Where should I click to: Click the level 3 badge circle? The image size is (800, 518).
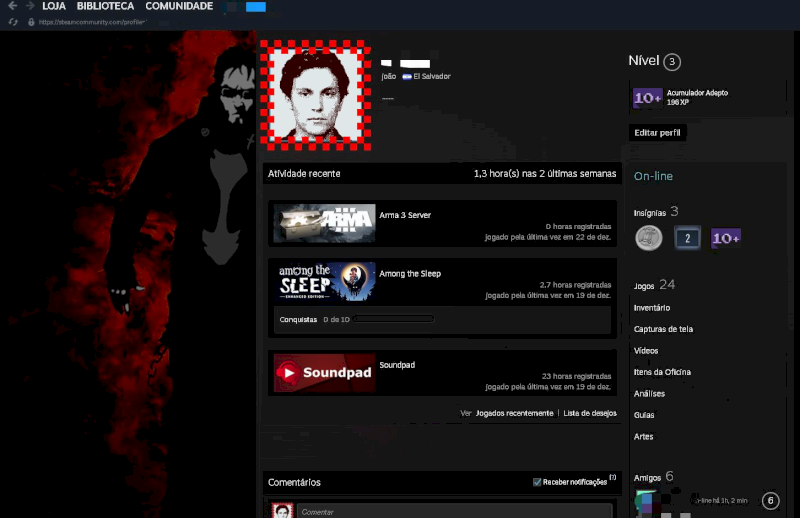coord(672,62)
